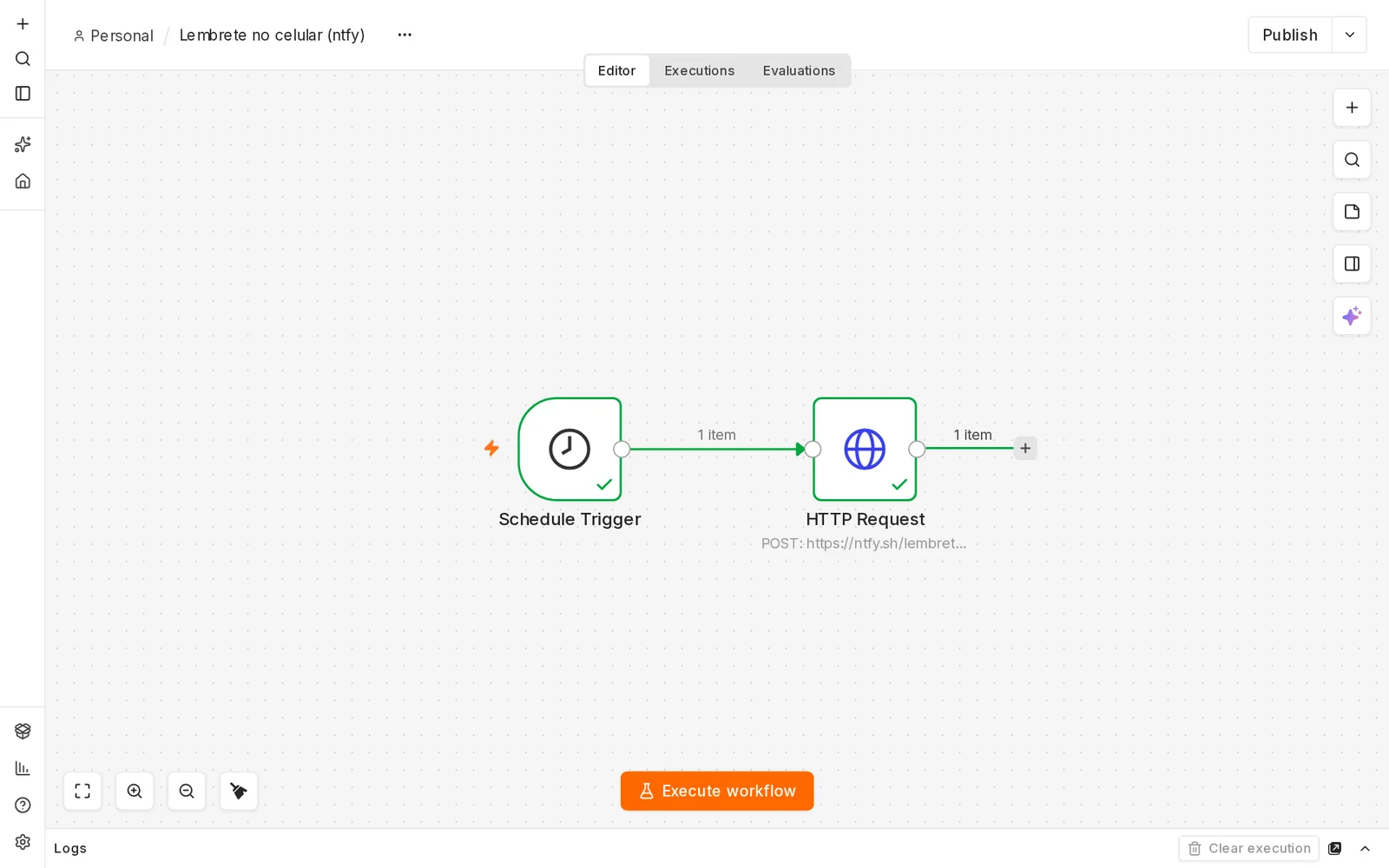
Task: Add node after HTTP Request output
Action: pyautogui.click(x=1025, y=448)
